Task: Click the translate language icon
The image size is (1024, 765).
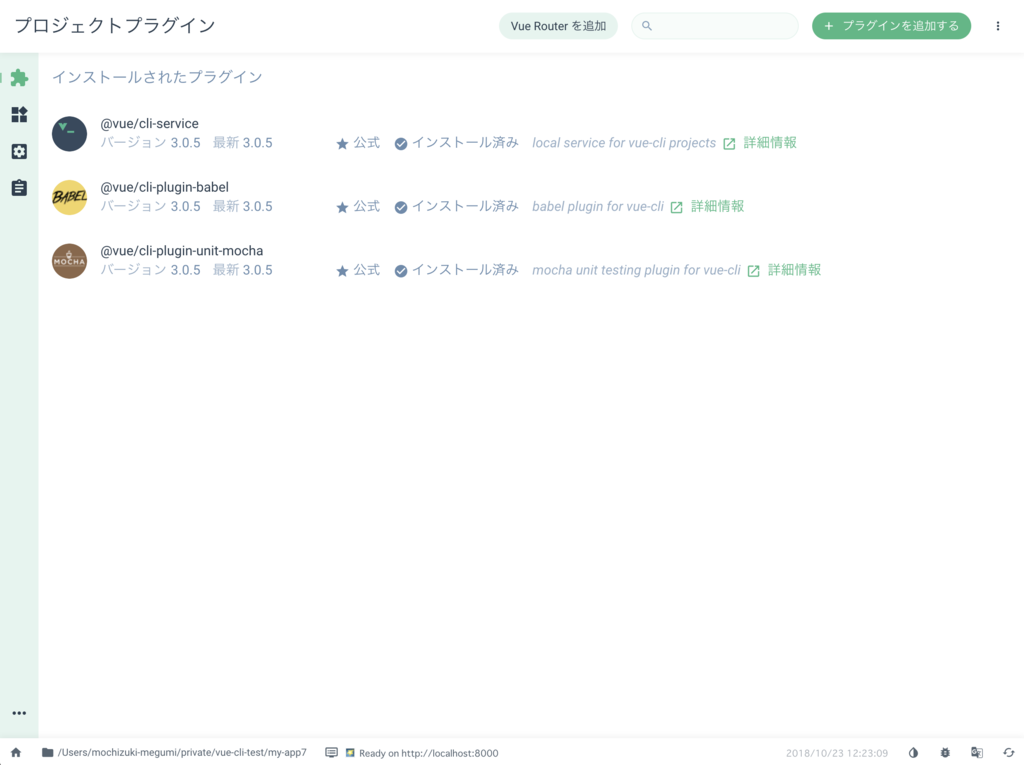Action: point(977,753)
